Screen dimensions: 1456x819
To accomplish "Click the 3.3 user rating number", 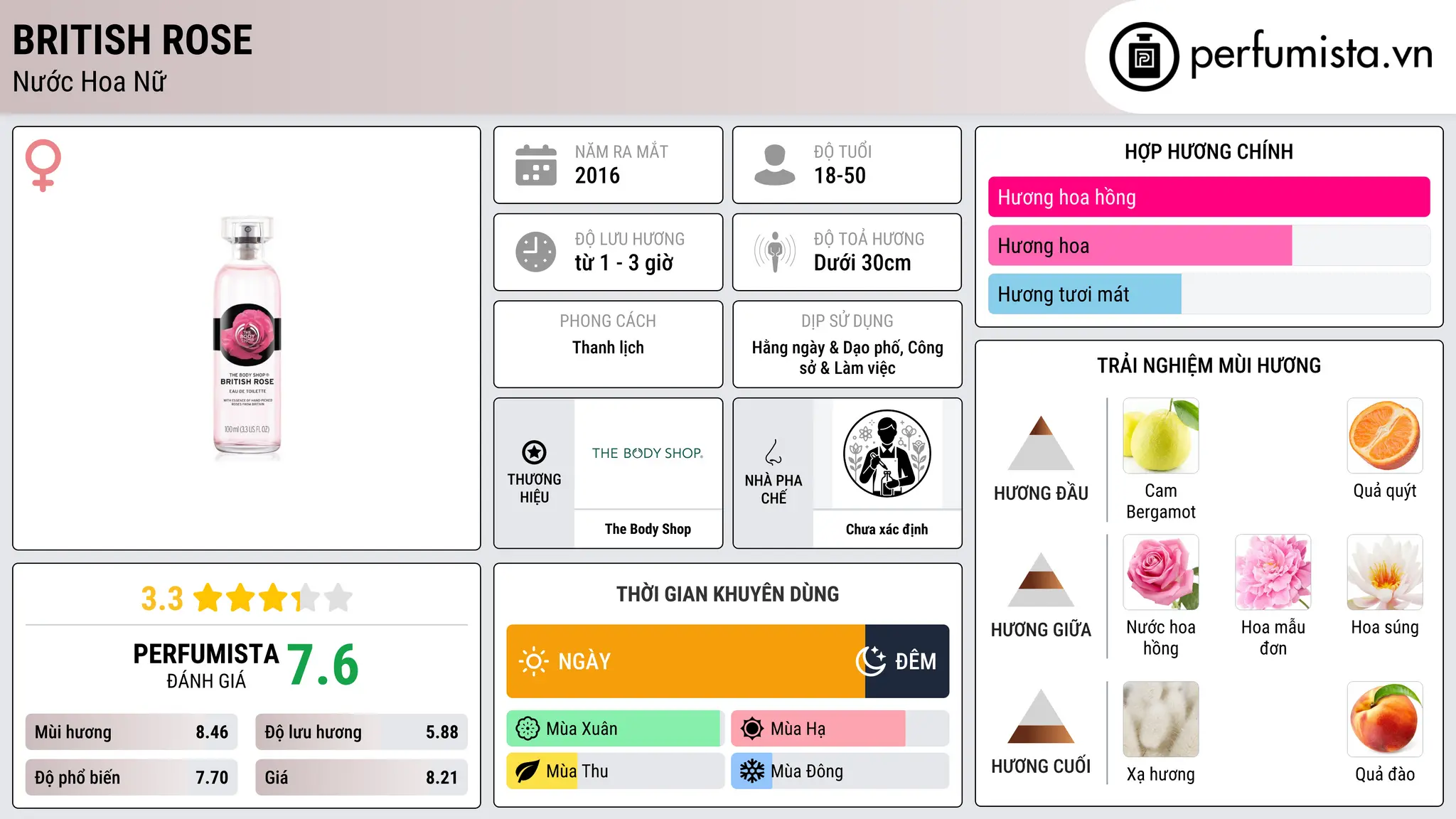I will (x=162, y=599).
